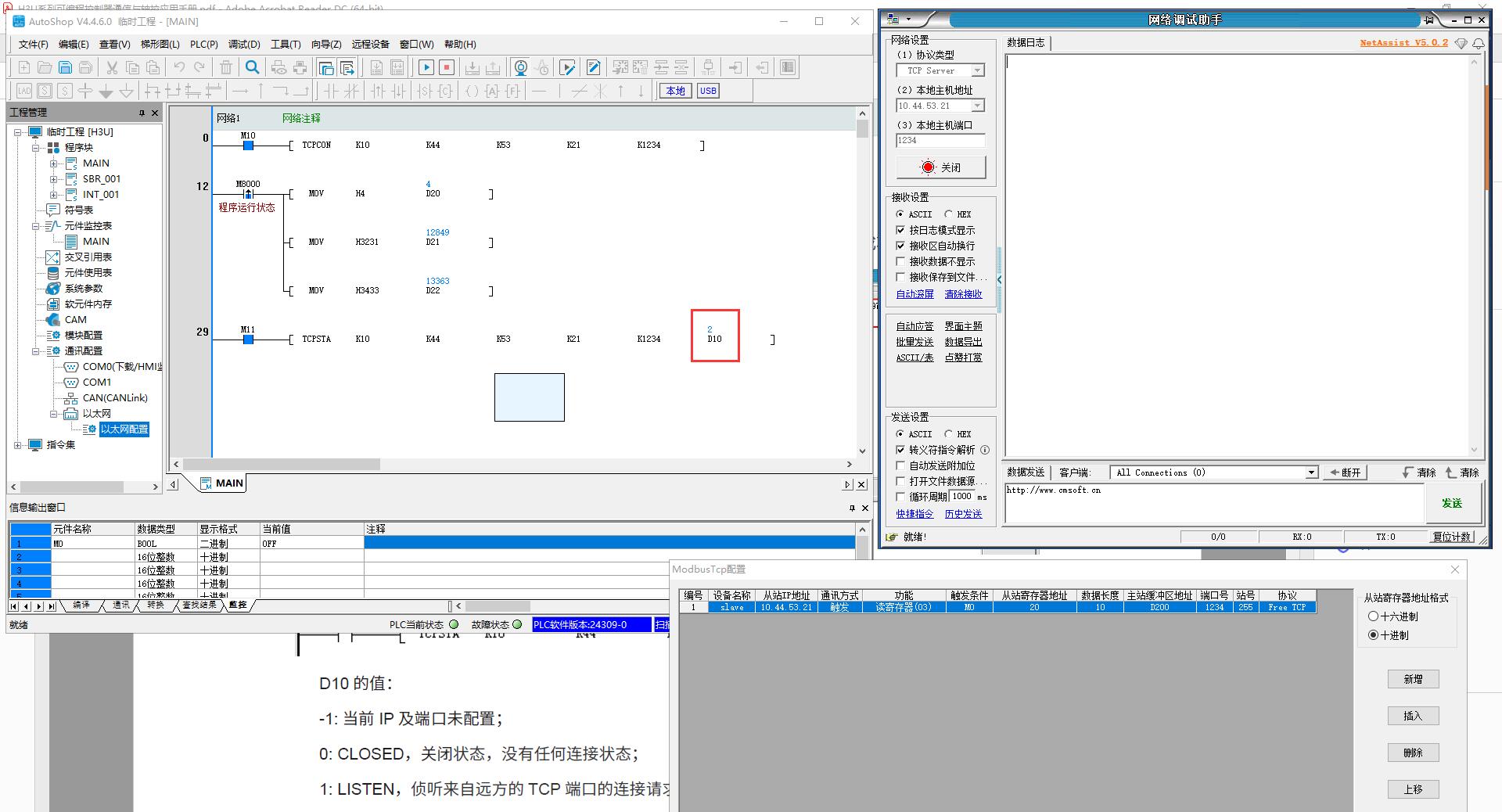This screenshot has width=1502, height=812.
Task: Click the 本地 local connection button
Action: click(675, 91)
